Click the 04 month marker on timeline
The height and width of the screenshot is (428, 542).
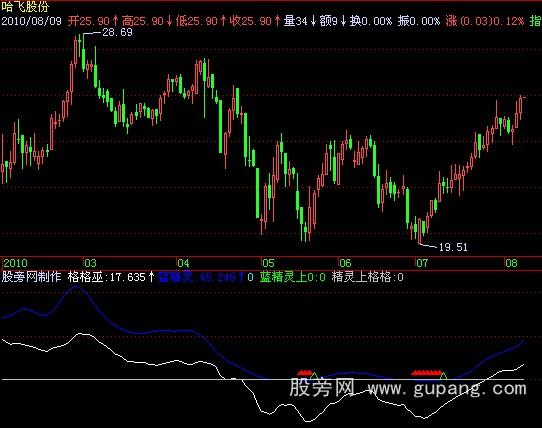click(183, 263)
